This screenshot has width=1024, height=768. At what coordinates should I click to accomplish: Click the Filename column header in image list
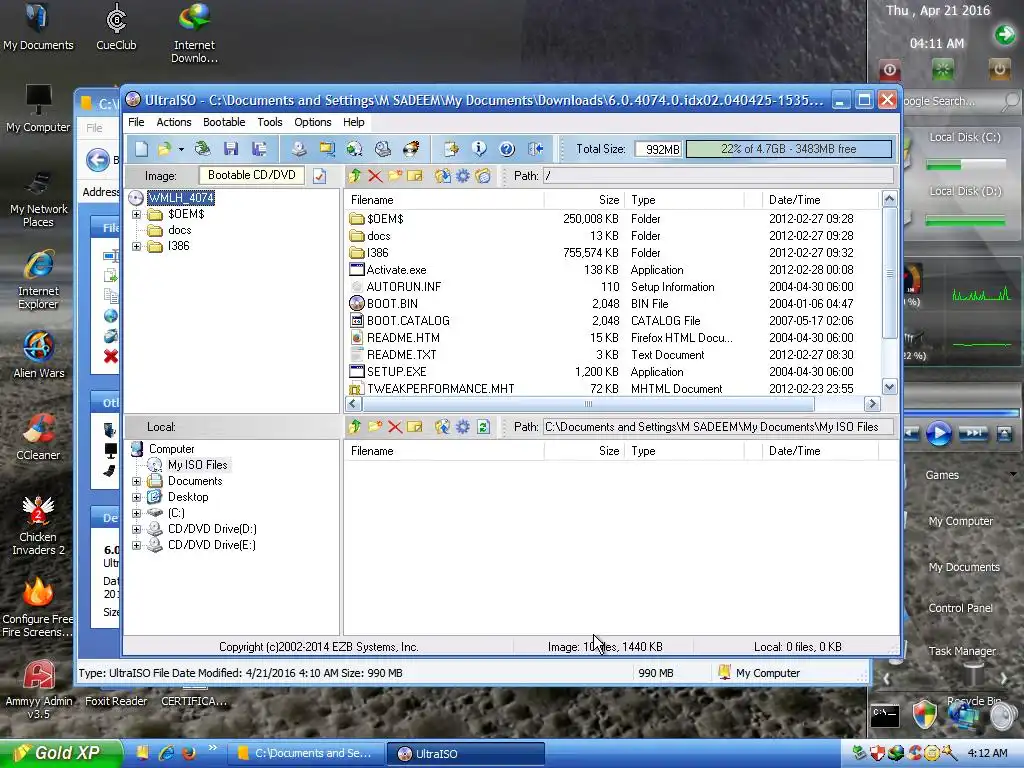pyautogui.click(x=444, y=200)
